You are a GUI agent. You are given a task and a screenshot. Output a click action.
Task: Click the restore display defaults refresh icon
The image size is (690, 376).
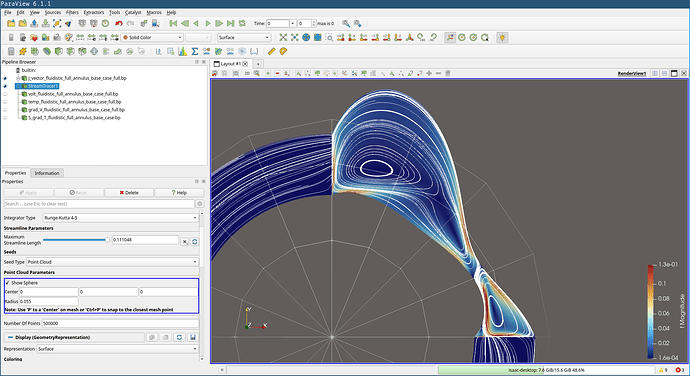point(179,337)
